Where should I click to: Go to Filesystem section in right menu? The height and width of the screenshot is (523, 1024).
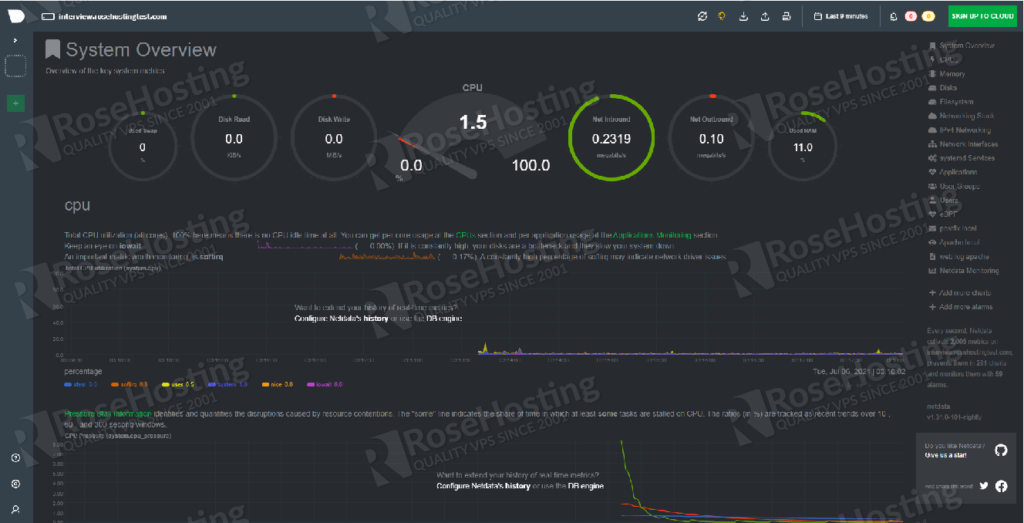(x=951, y=102)
